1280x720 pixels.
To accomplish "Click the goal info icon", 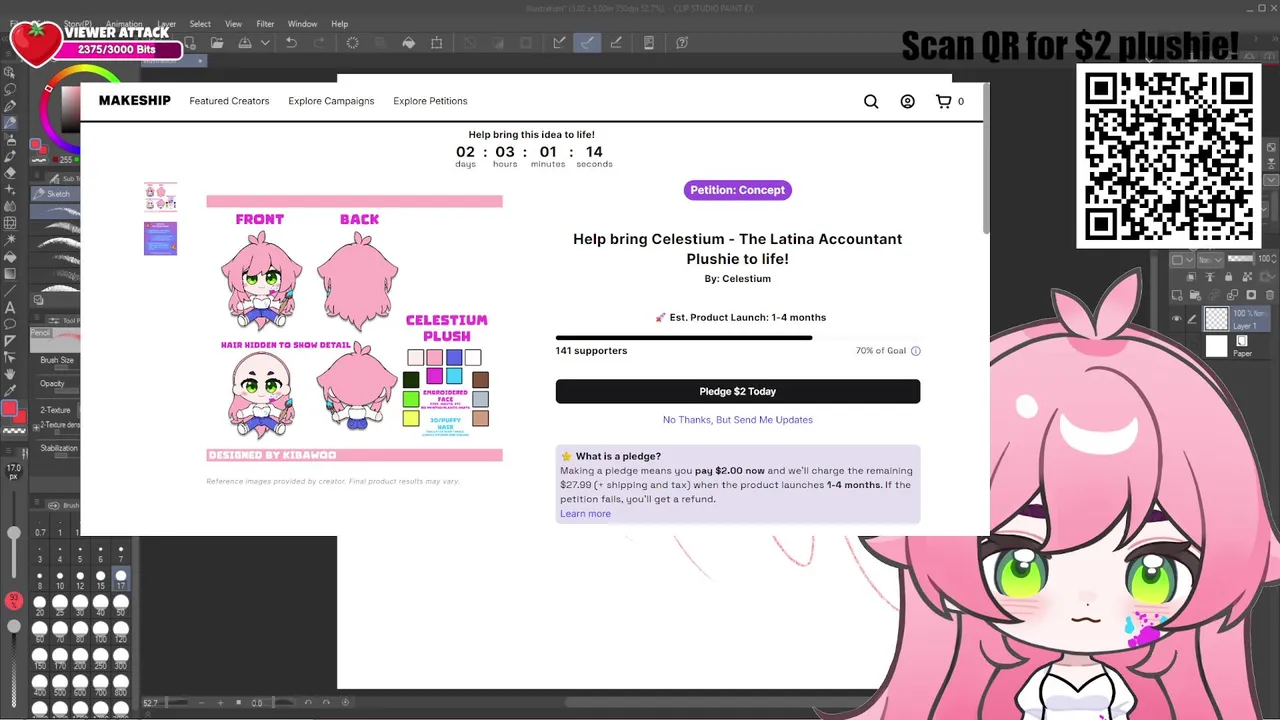I will click(915, 351).
